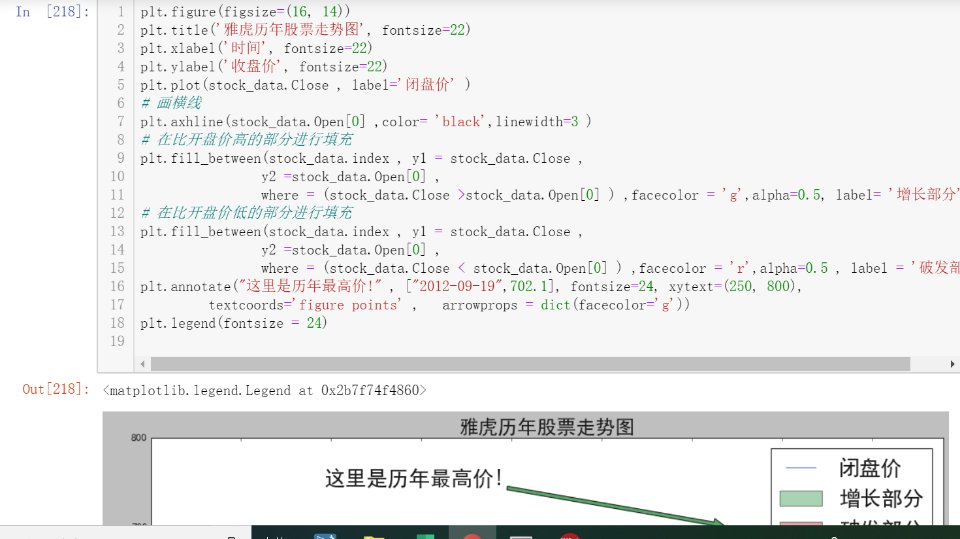This screenshot has height=539, width=960.
Task: Click the plt.xlabel('时间') code line
Action: click(x=256, y=48)
